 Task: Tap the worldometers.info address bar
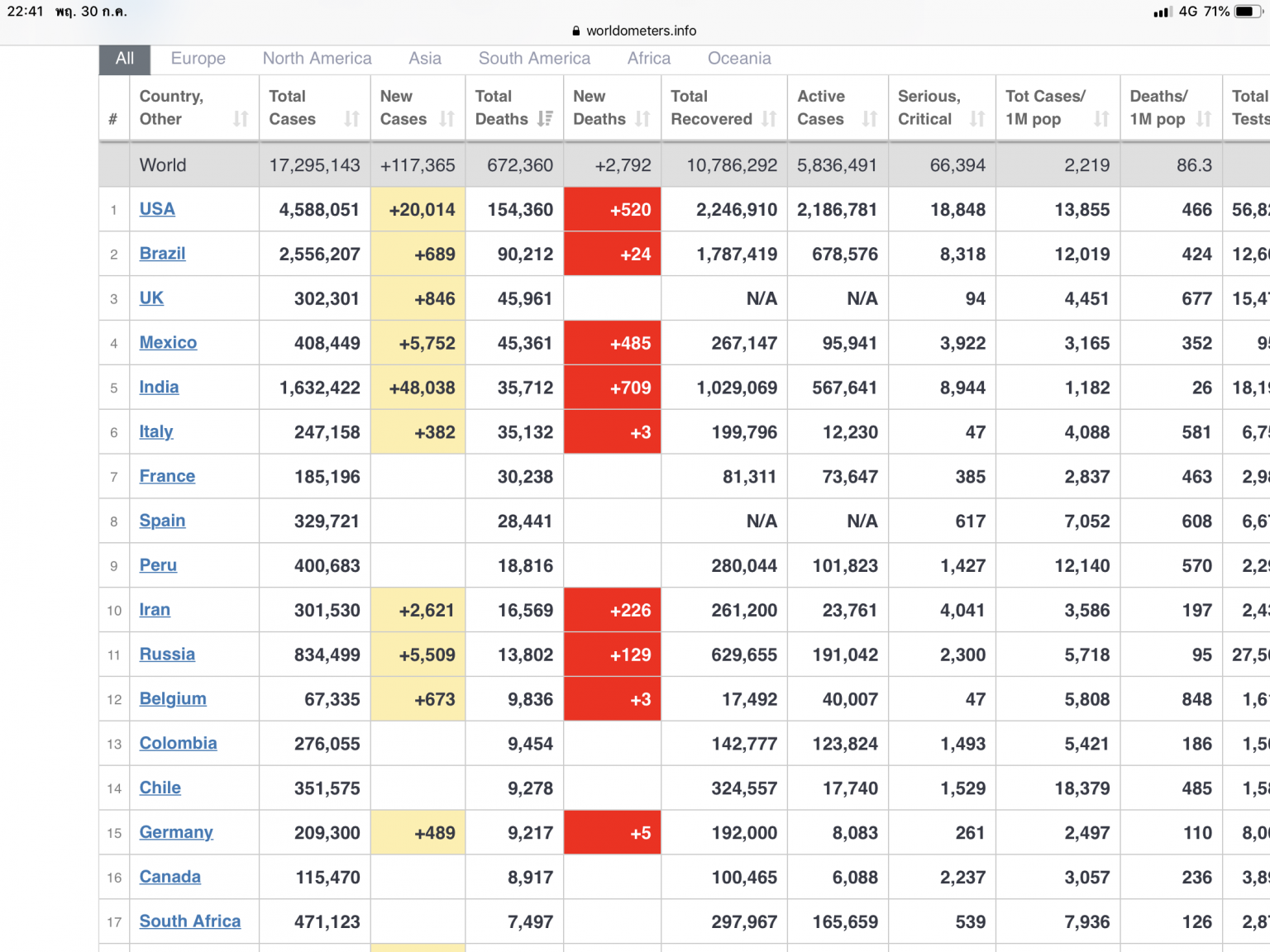click(x=635, y=31)
